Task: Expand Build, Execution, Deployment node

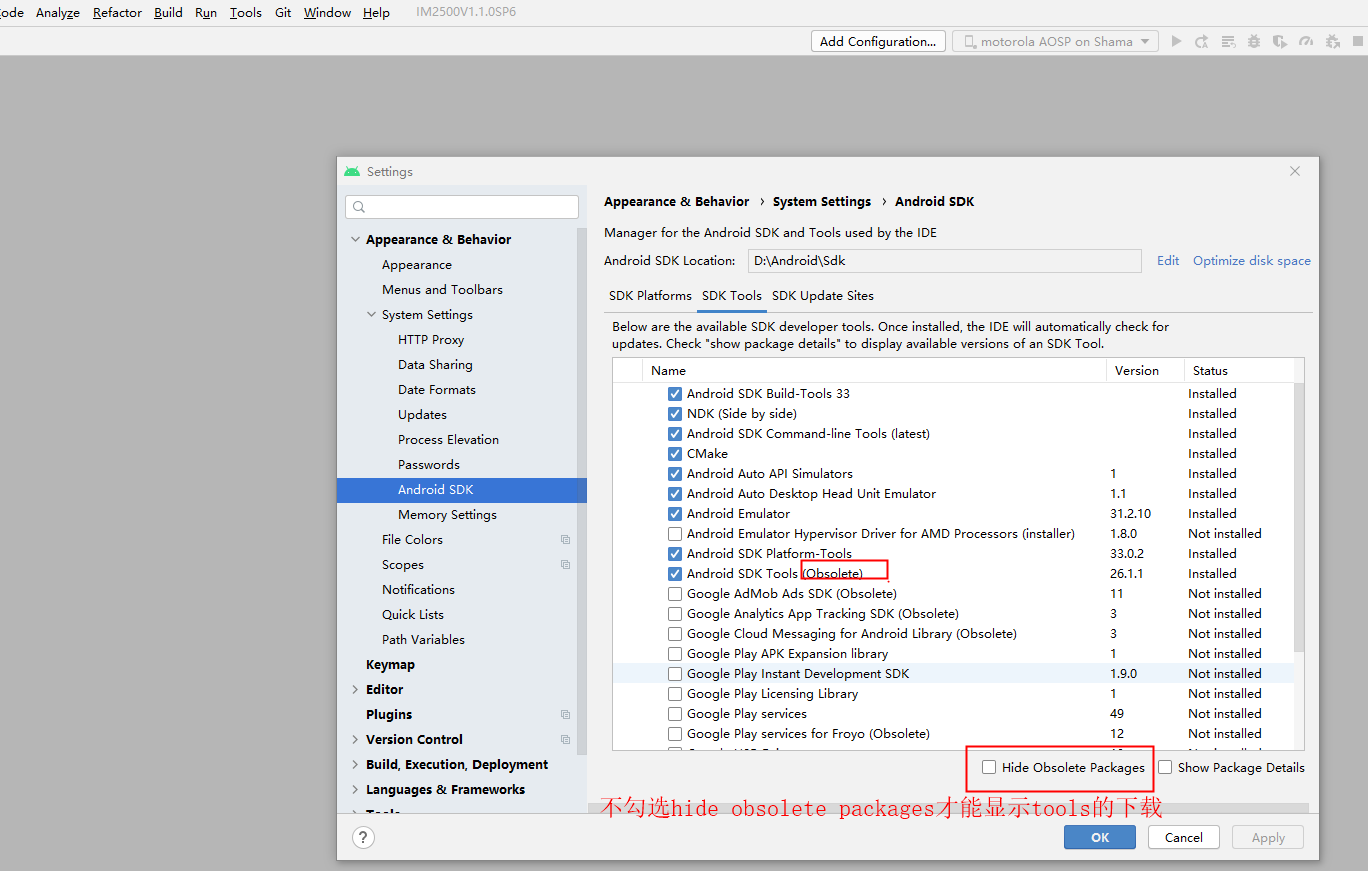Action: (355, 765)
